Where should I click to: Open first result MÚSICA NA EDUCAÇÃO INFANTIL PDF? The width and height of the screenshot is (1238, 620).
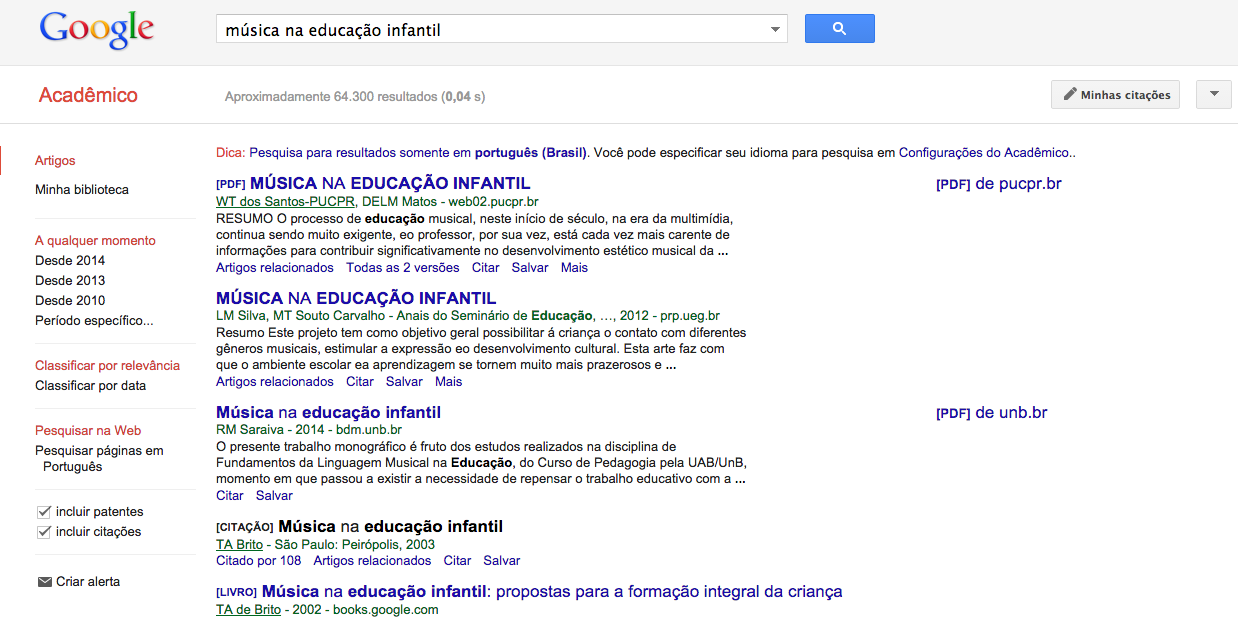(390, 184)
